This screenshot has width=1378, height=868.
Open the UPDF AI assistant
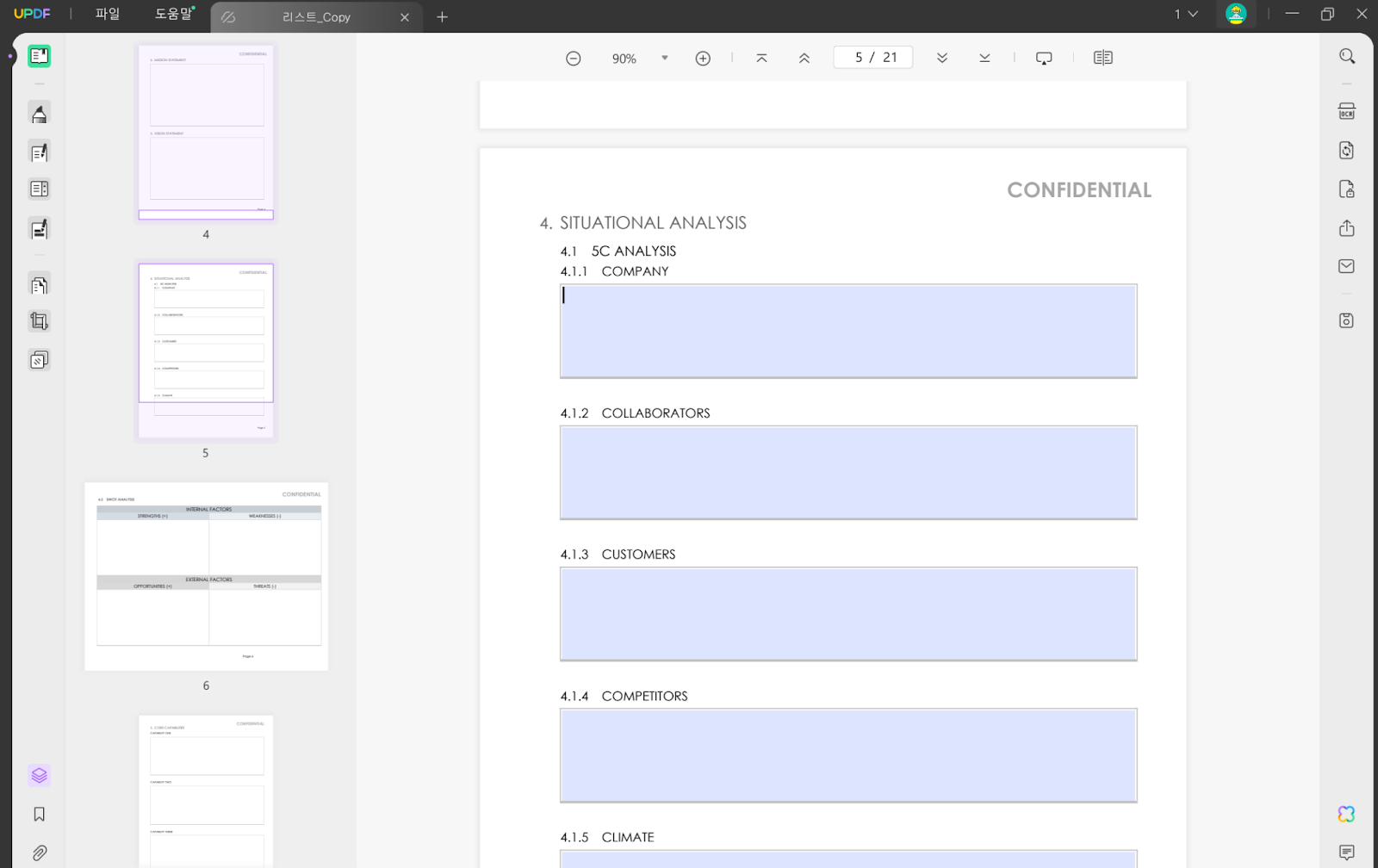1347,814
